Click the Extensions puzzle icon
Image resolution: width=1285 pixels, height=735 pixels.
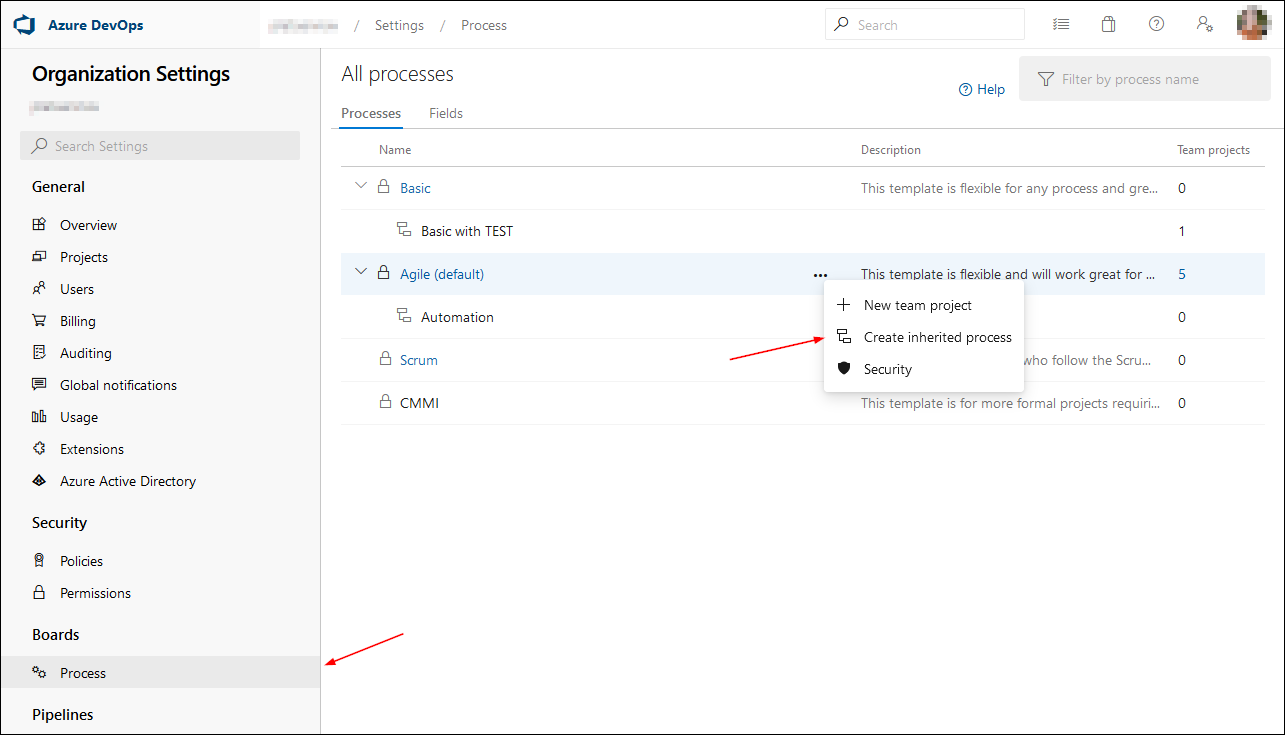tap(39, 449)
